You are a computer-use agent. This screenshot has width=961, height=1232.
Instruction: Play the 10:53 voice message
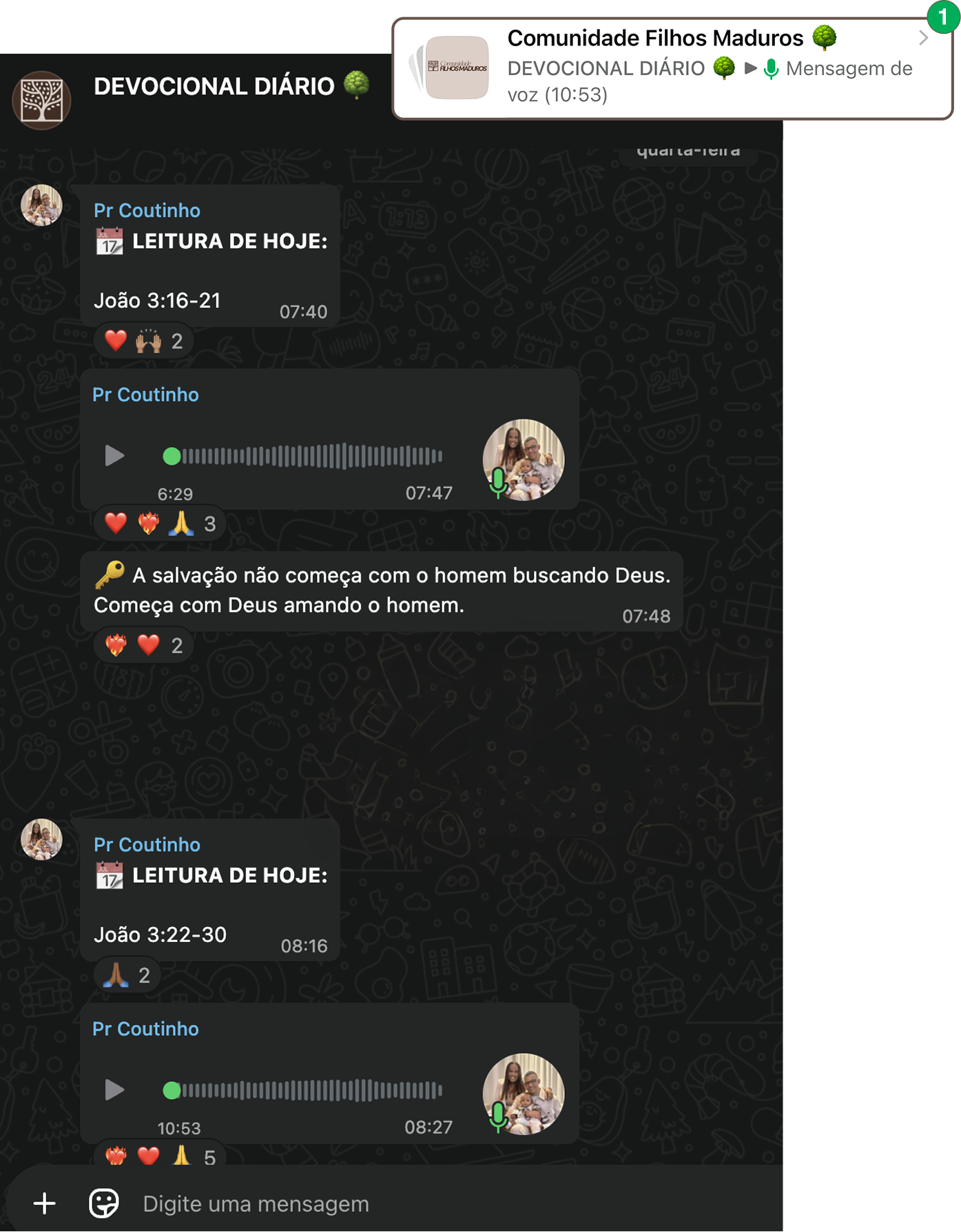coord(114,1090)
